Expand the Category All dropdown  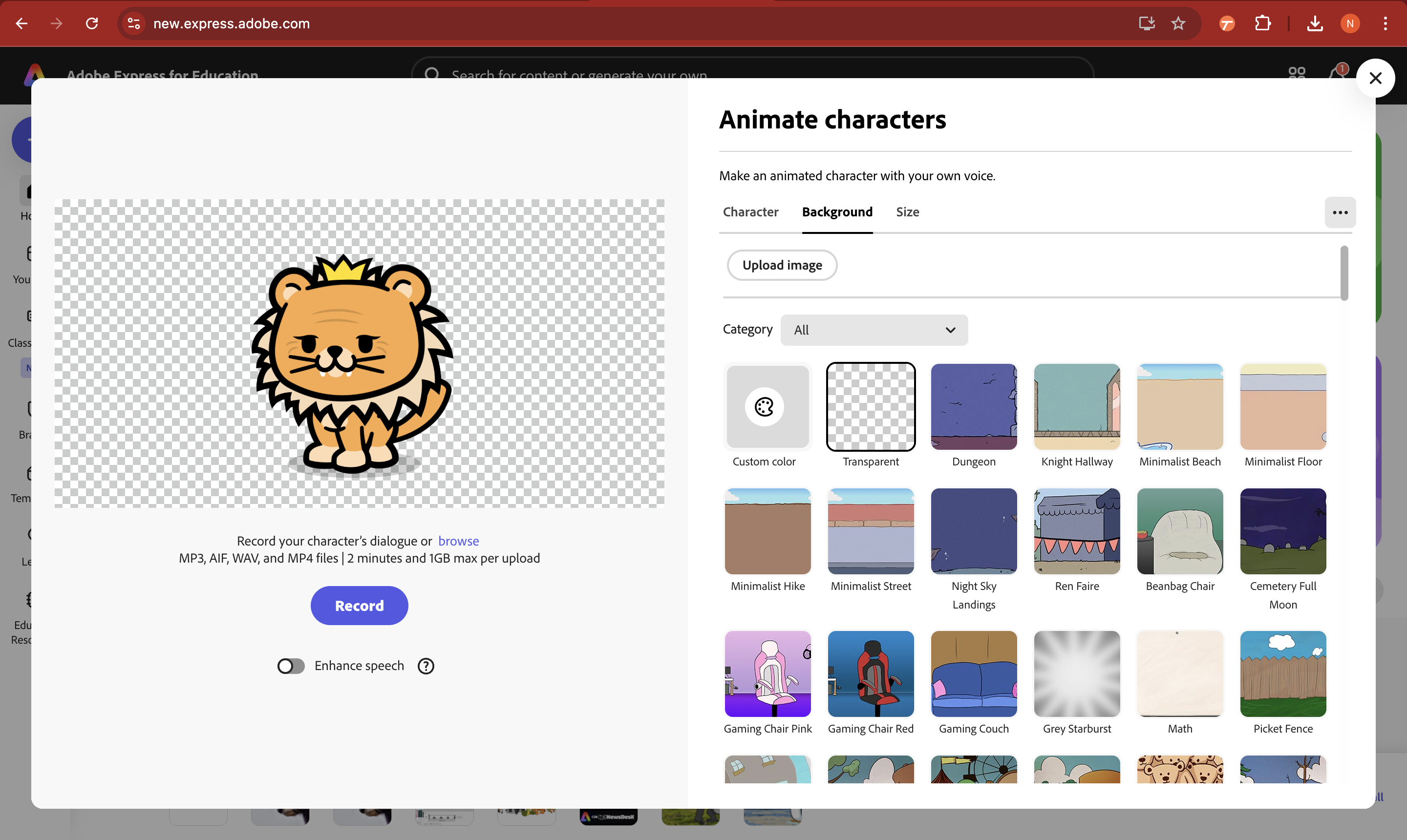pyautogui.click(x=874, y=330)
